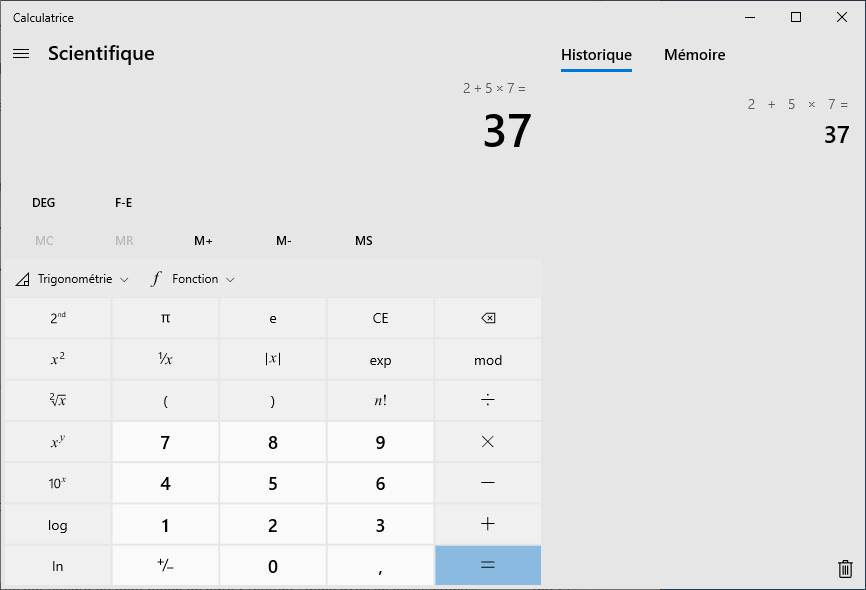Click the square root key
Image resolution: width=866 pixels, height=590 pixels.
[x=58, y=400]
